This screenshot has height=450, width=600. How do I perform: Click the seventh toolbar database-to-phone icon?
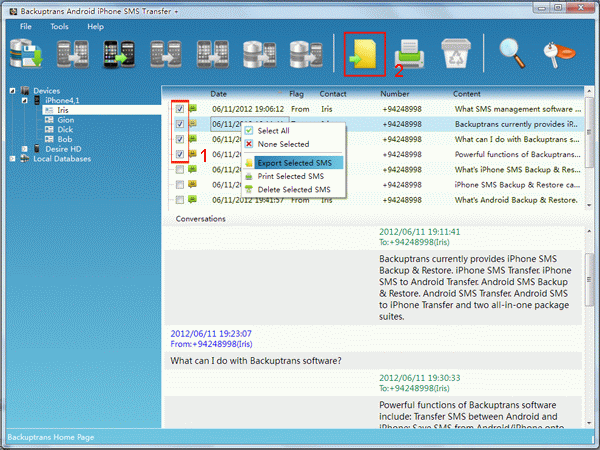pos(306,54)
